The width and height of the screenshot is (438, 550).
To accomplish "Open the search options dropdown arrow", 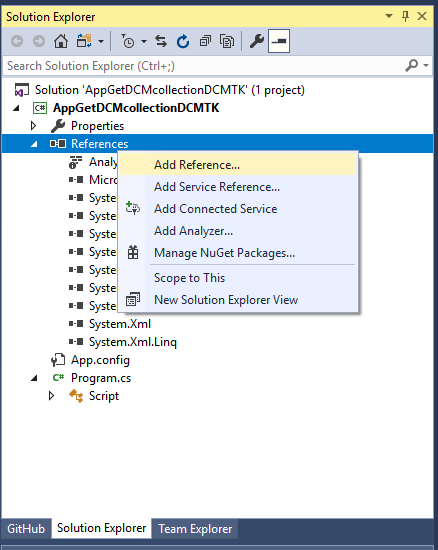I will pos(426,65).
